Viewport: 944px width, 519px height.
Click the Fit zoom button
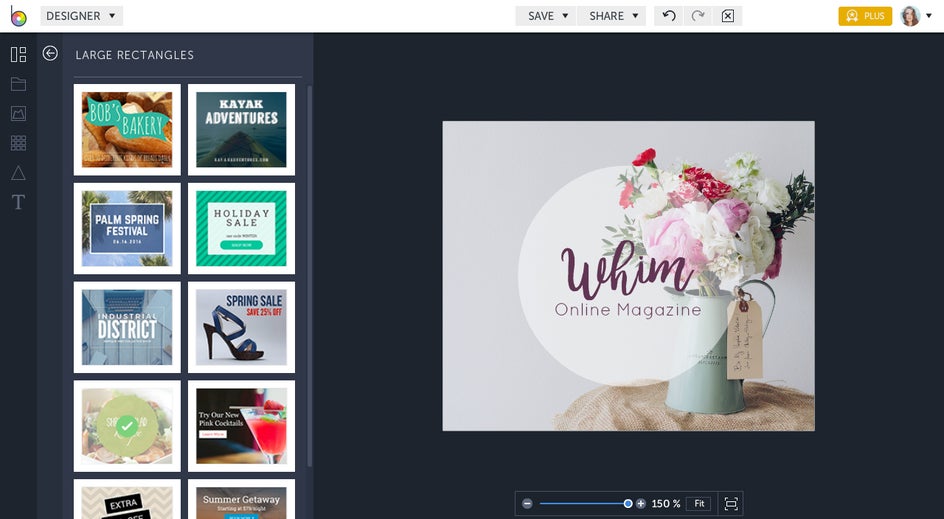click(699, 503)
